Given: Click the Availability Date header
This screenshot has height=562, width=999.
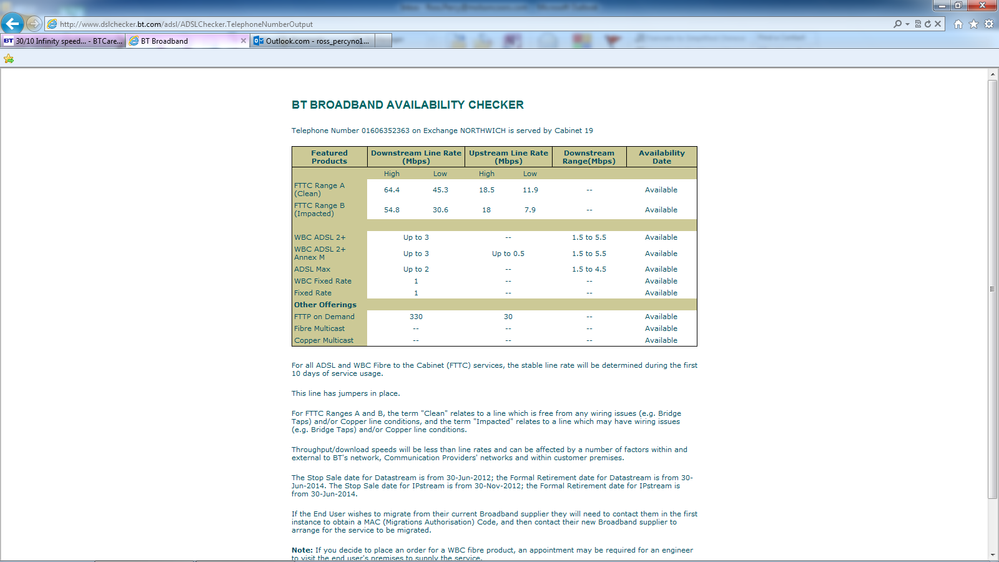Looking at the screenshot, I should pyautogui.click(x=661, y=157).
